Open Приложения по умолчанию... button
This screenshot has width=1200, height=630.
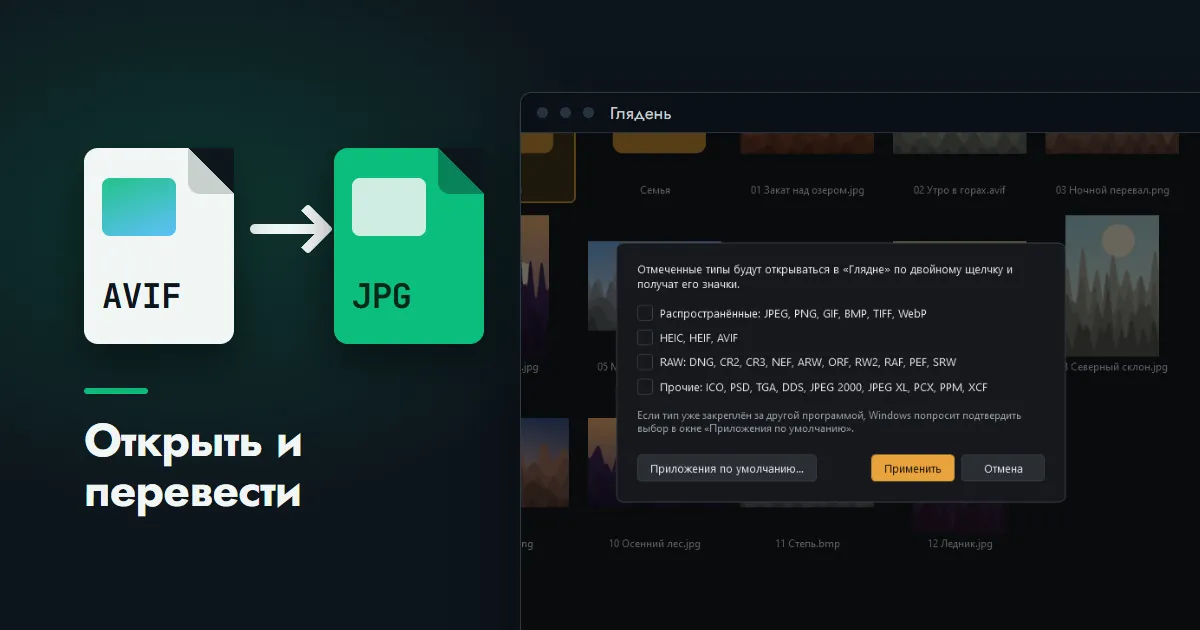pyautogui.click(x=727, y=468)
